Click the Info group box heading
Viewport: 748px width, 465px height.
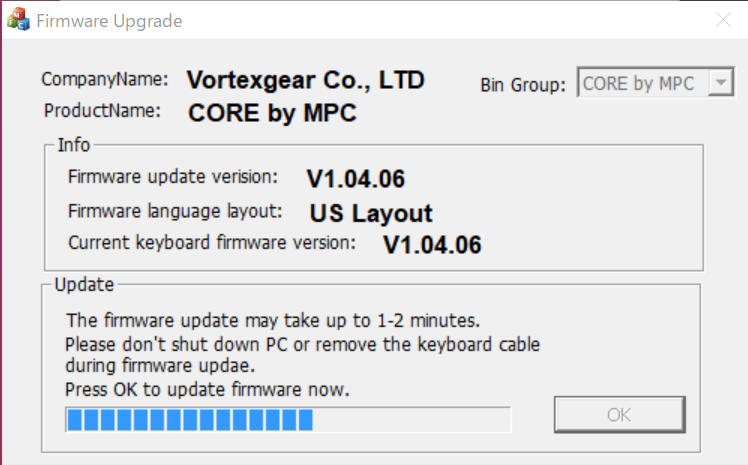coord(74,145)
